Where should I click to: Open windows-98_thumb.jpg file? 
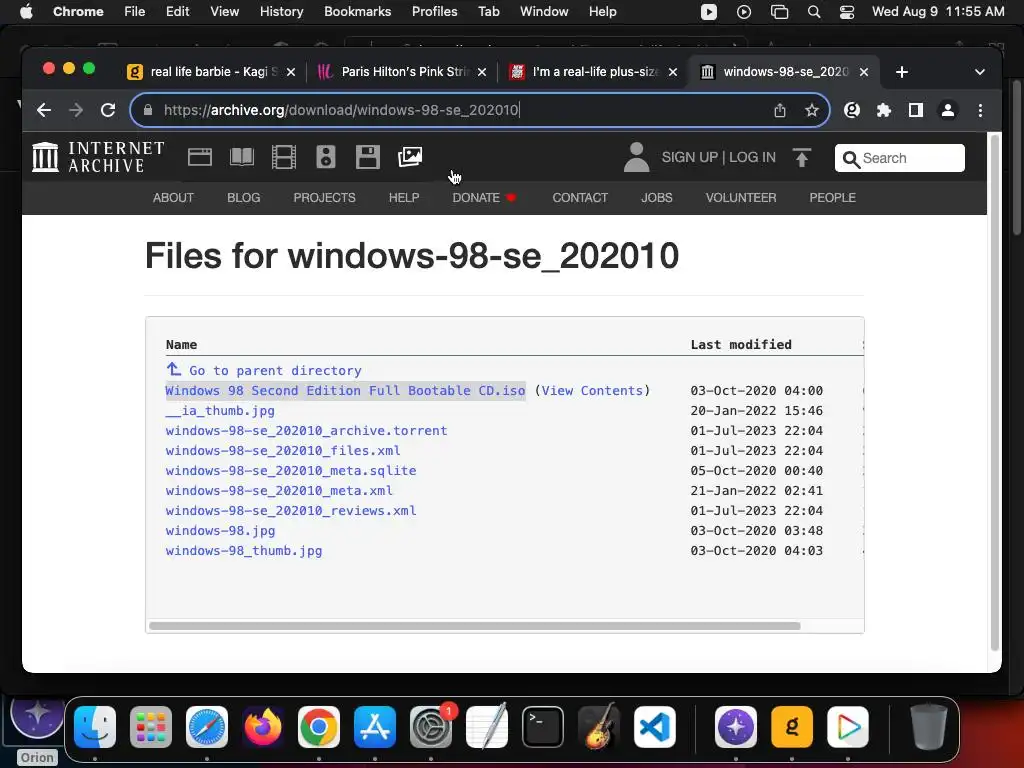[244, 551]
